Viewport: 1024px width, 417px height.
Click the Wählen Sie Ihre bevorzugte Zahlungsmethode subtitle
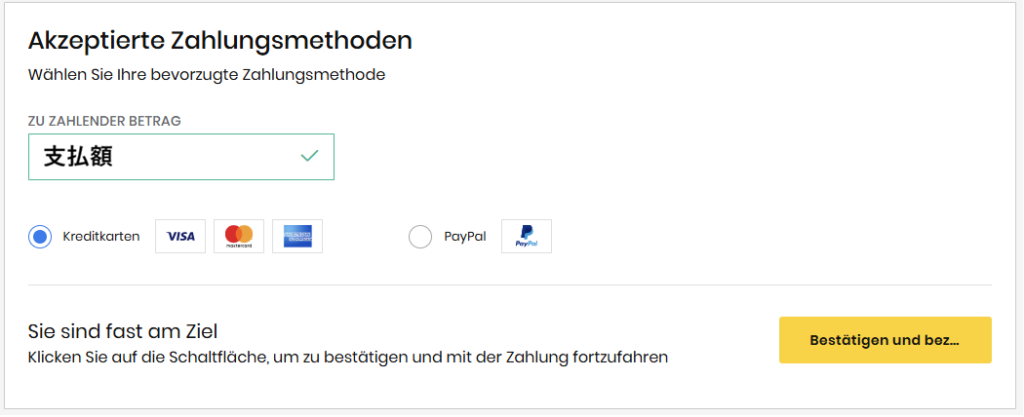(x=207, y=74)
